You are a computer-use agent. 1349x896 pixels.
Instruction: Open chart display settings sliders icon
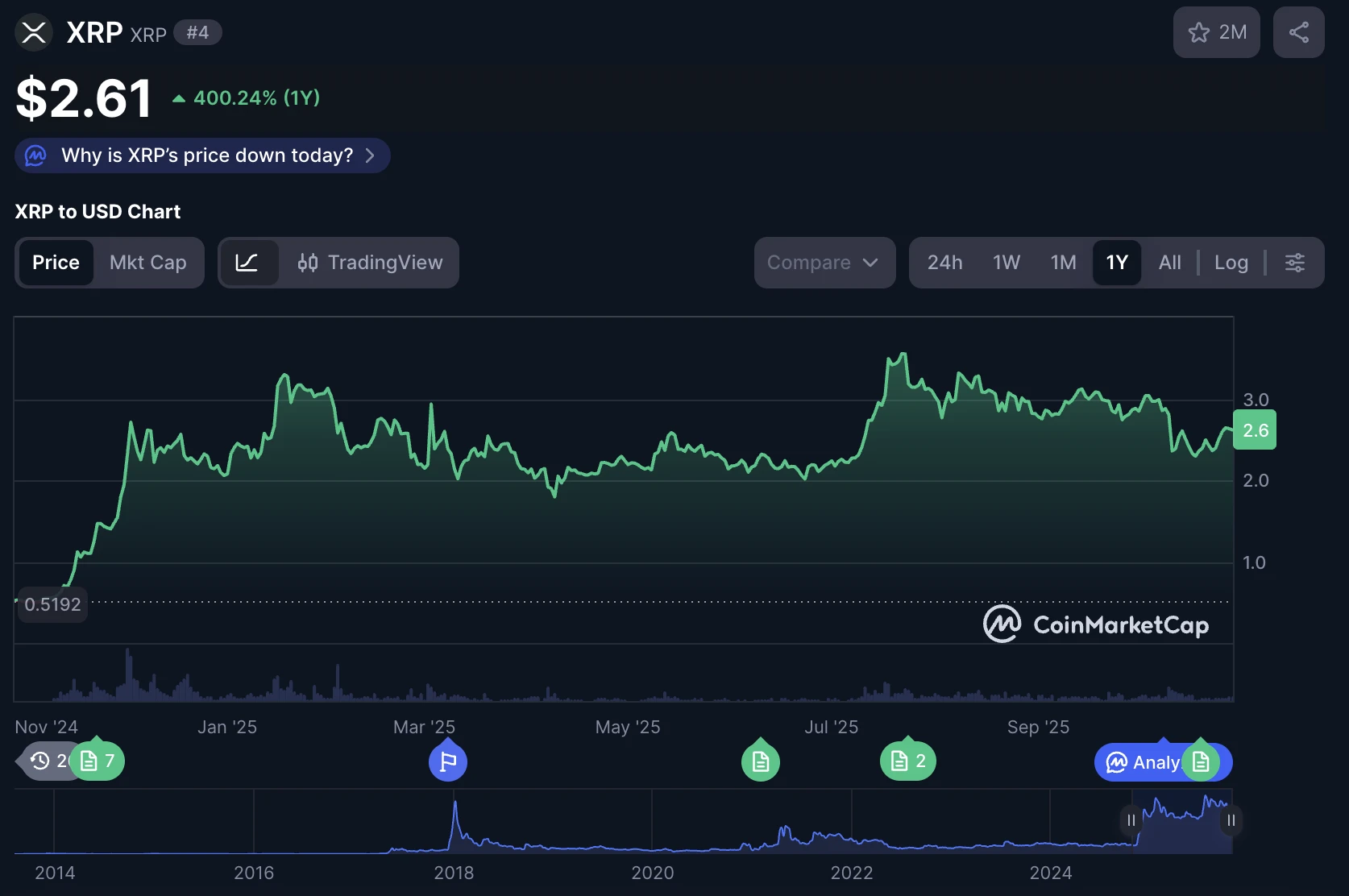[x=1295, y=263]
